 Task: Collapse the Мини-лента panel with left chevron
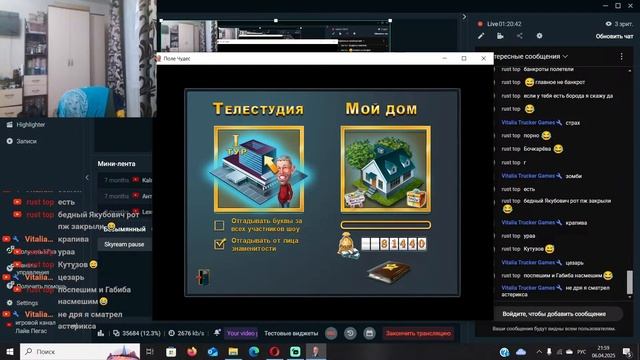click(x=87, y=178)
